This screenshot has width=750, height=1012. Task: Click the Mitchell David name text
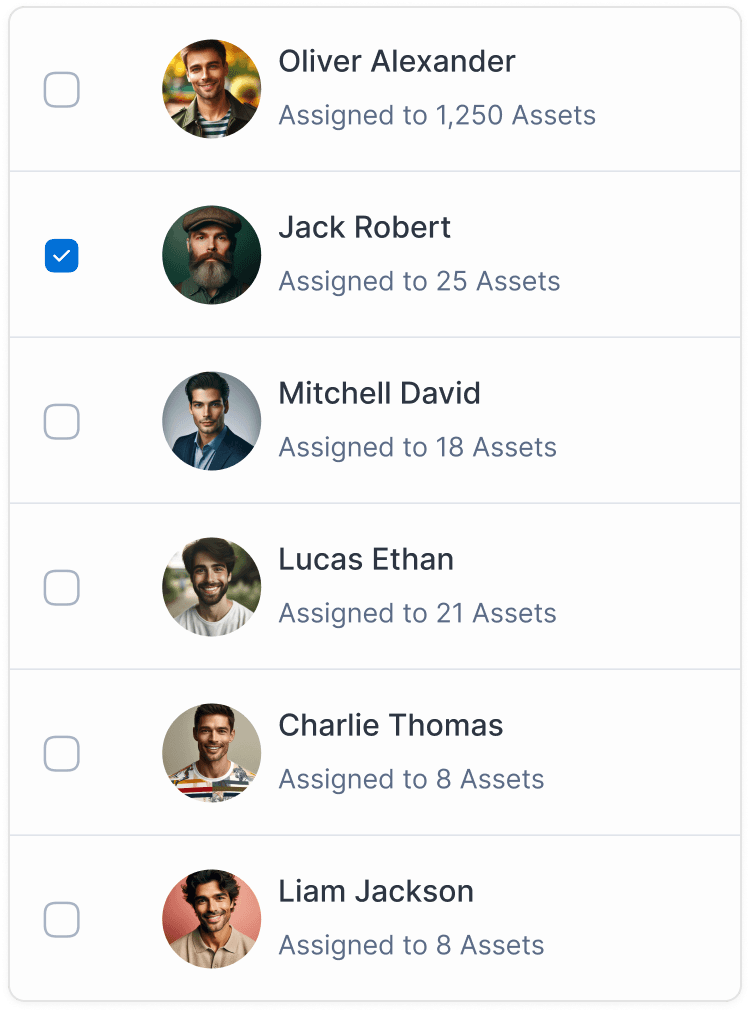tap(379, 394)
